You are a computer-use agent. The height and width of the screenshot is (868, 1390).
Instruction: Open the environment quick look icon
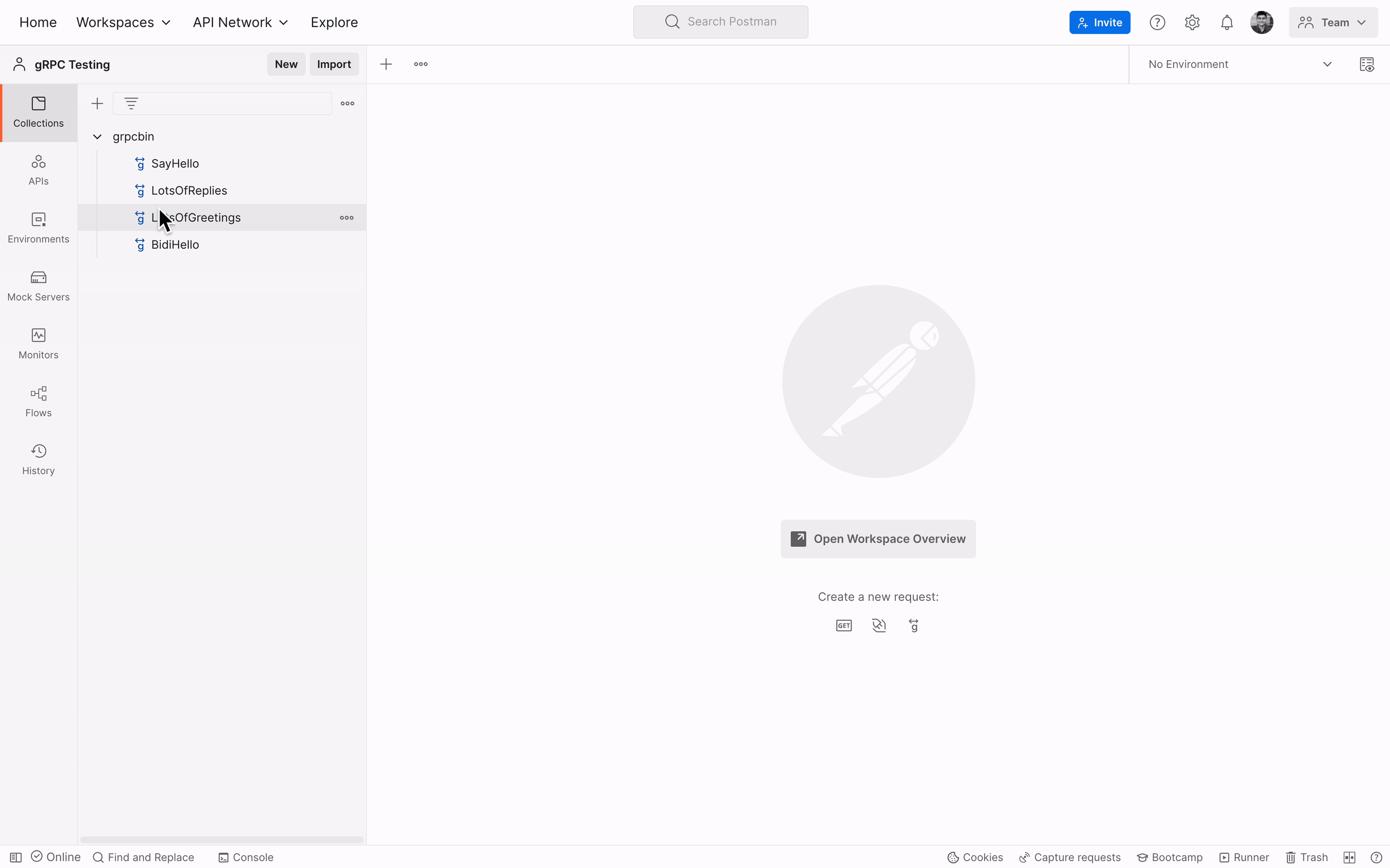coord(1366,64)
